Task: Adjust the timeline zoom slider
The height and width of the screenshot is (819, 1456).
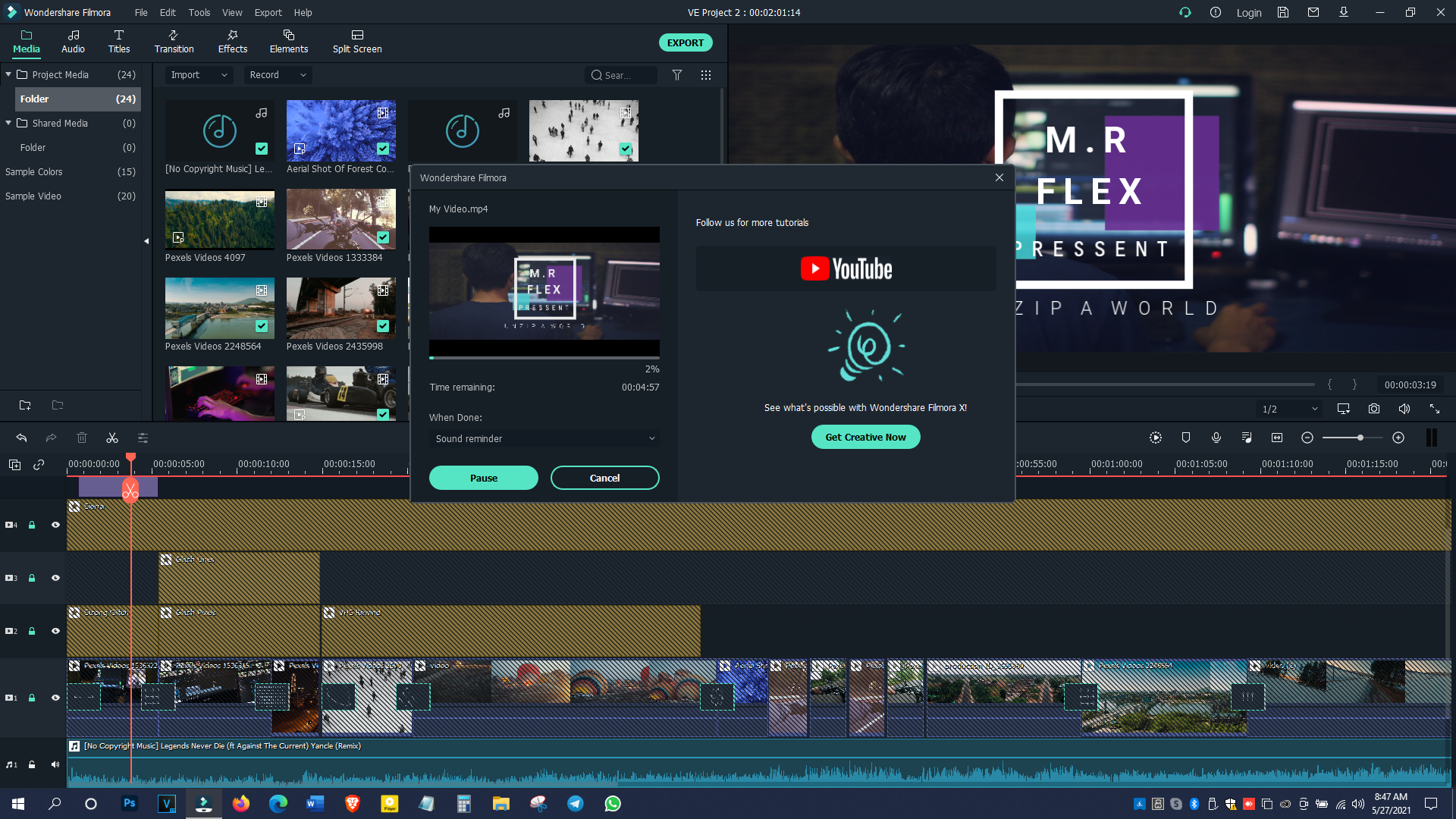Action: [1360, 438]
